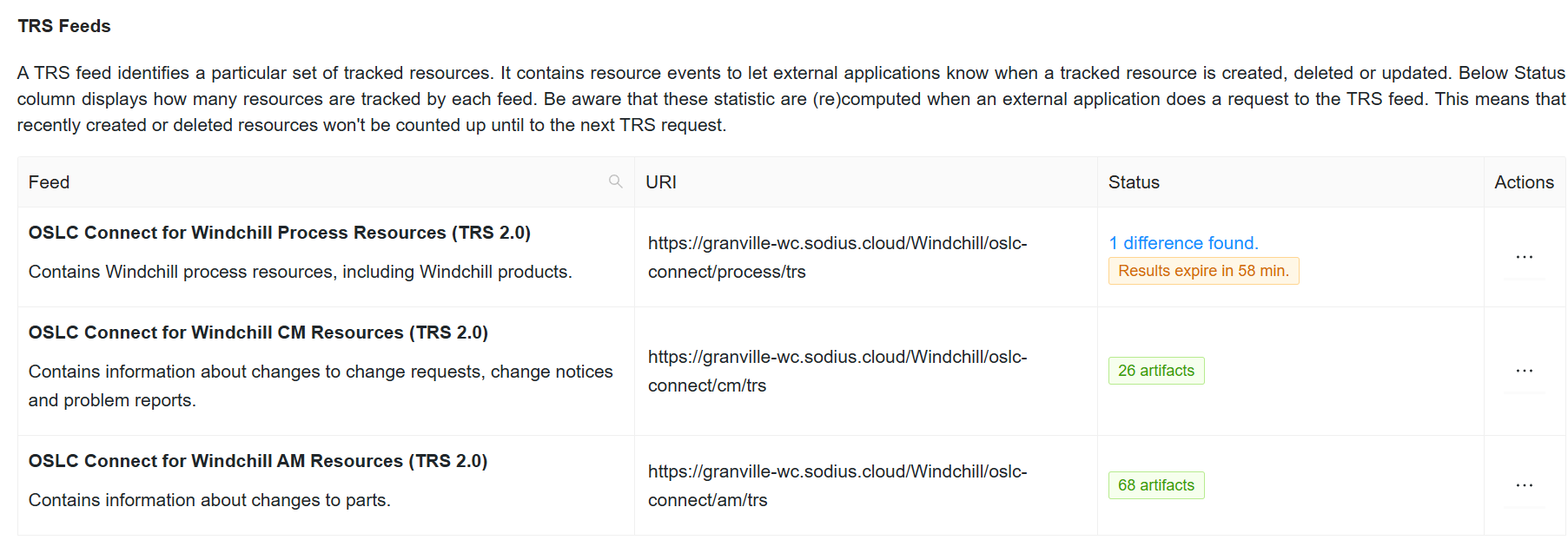This screenshot has height=540, width=1568.
Task: Click the connect/process/trs URI cell
Action: (865, 257)
